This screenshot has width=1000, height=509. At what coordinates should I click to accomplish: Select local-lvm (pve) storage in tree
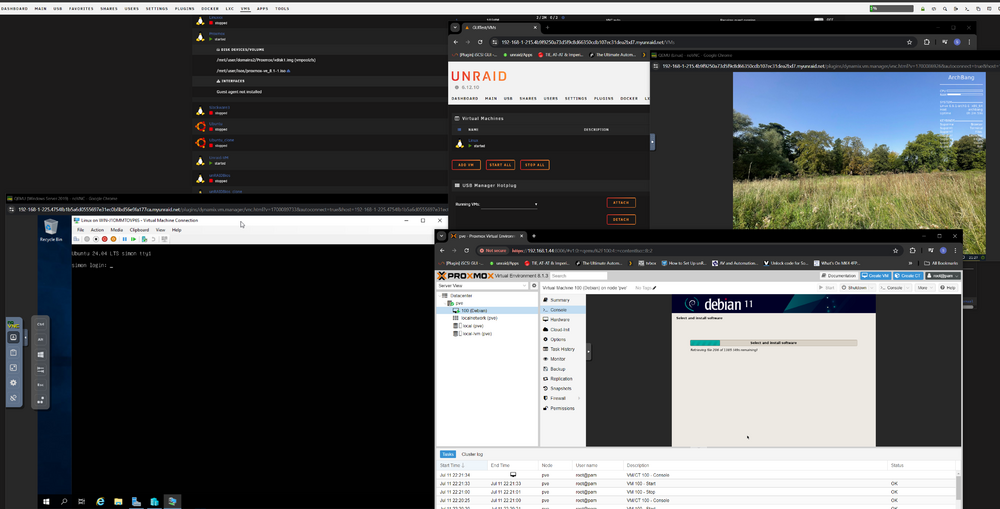(x=476, y=334)
